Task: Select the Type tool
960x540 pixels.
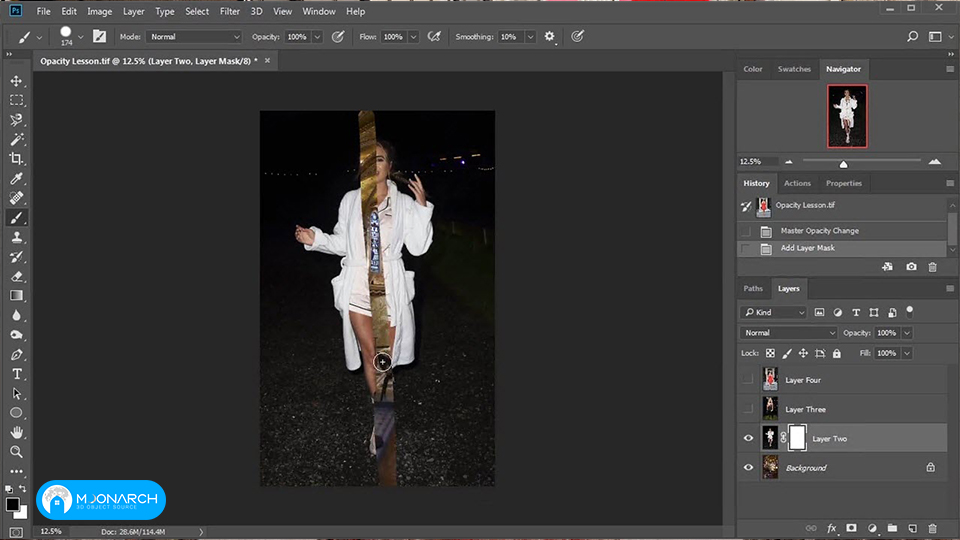Action: pyautogui.click(x=17, y=374)
